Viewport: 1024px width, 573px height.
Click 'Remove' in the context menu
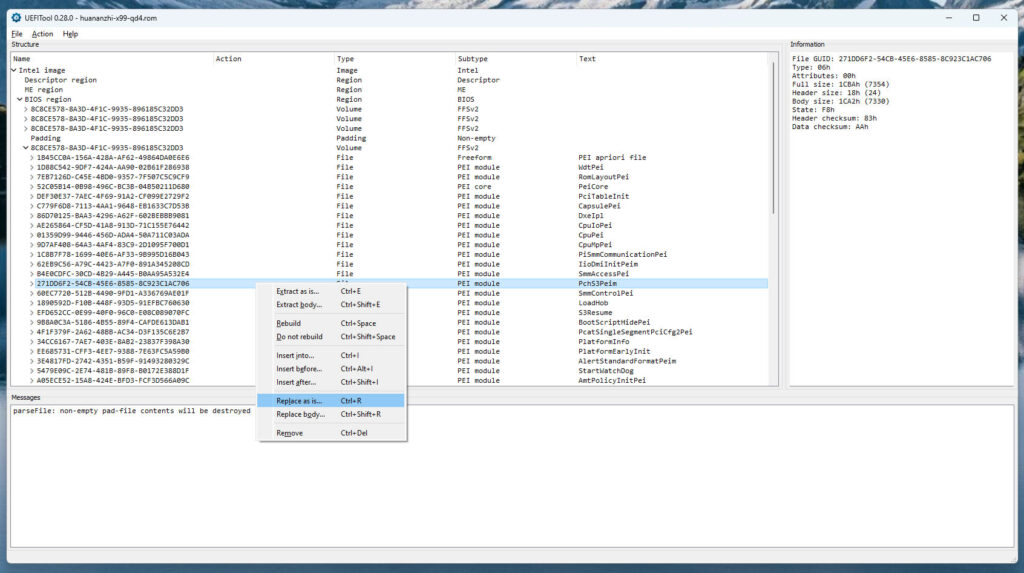(289, 433)
